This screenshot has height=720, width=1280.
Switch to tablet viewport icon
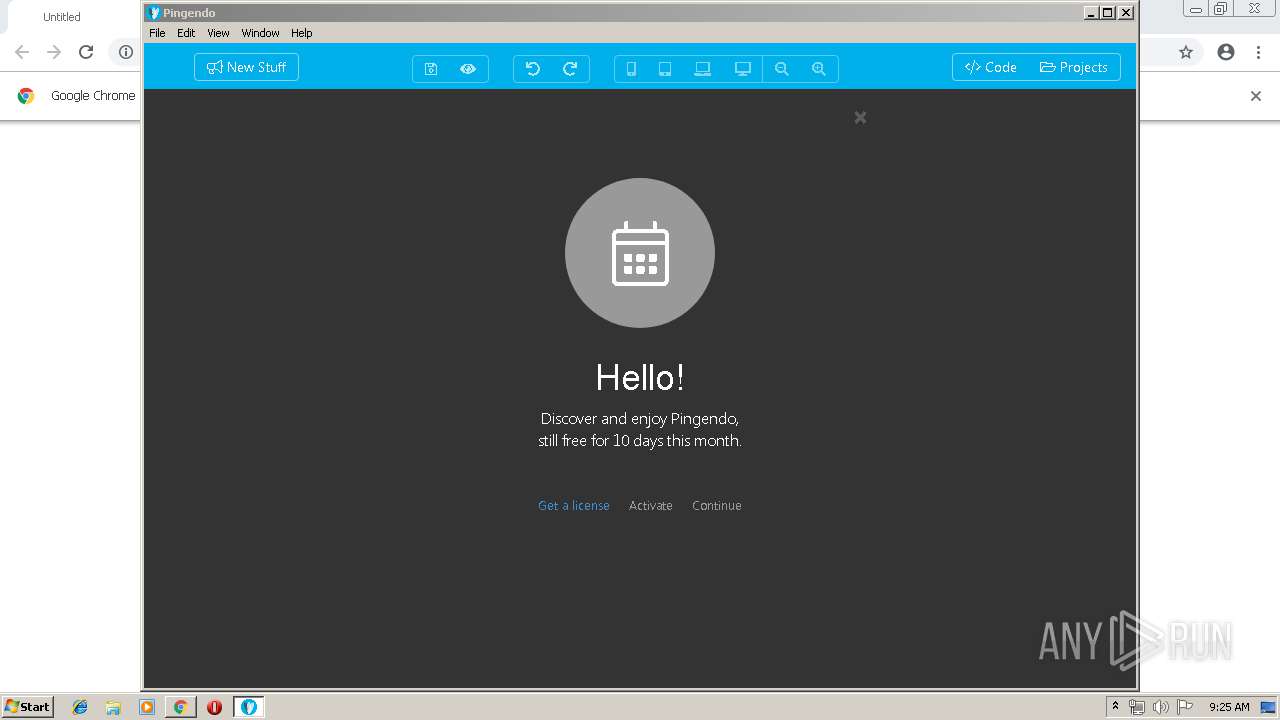tap(665, 69)
